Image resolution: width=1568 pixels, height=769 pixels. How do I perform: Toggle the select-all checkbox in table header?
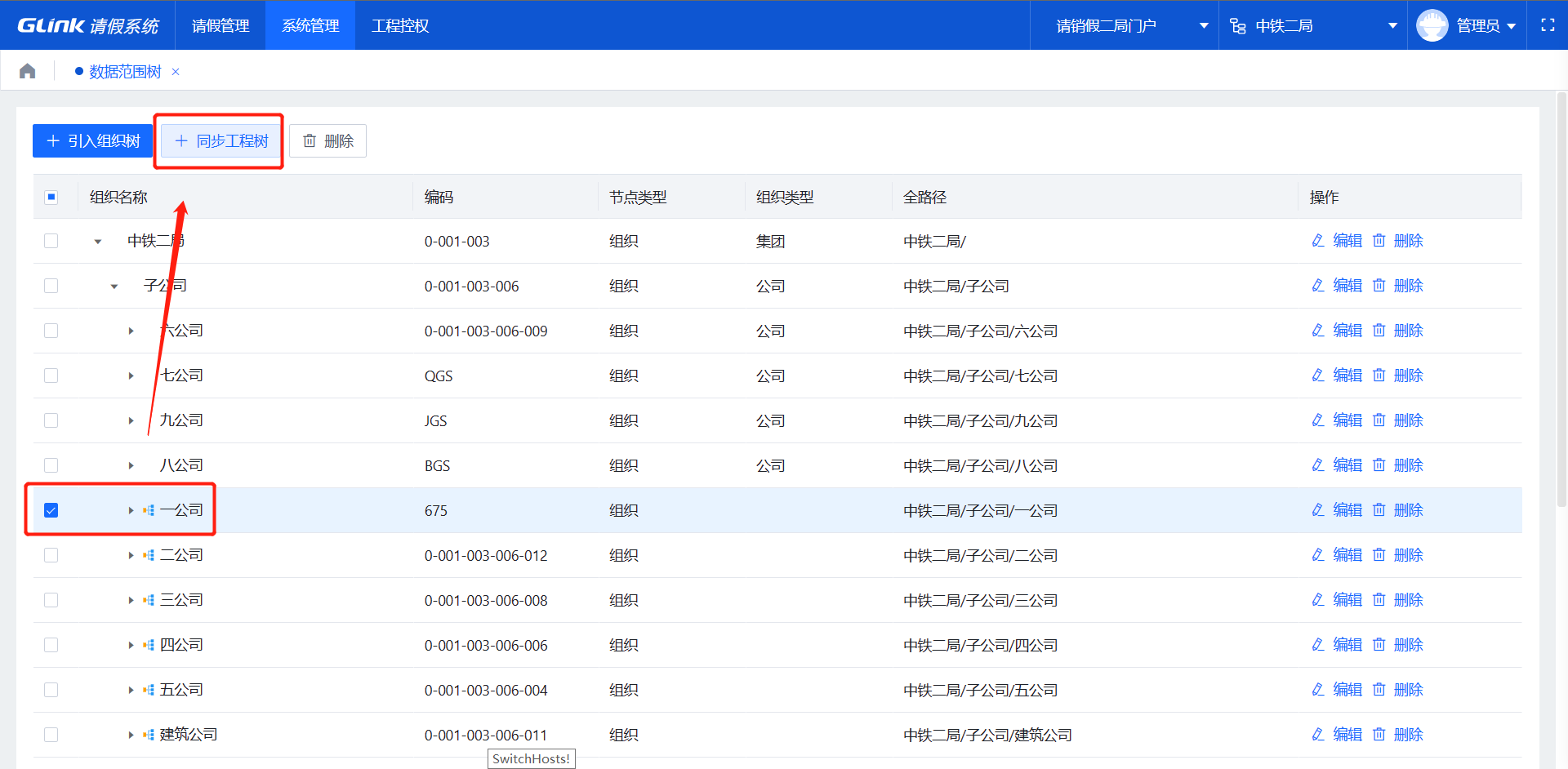coord(51,197)
